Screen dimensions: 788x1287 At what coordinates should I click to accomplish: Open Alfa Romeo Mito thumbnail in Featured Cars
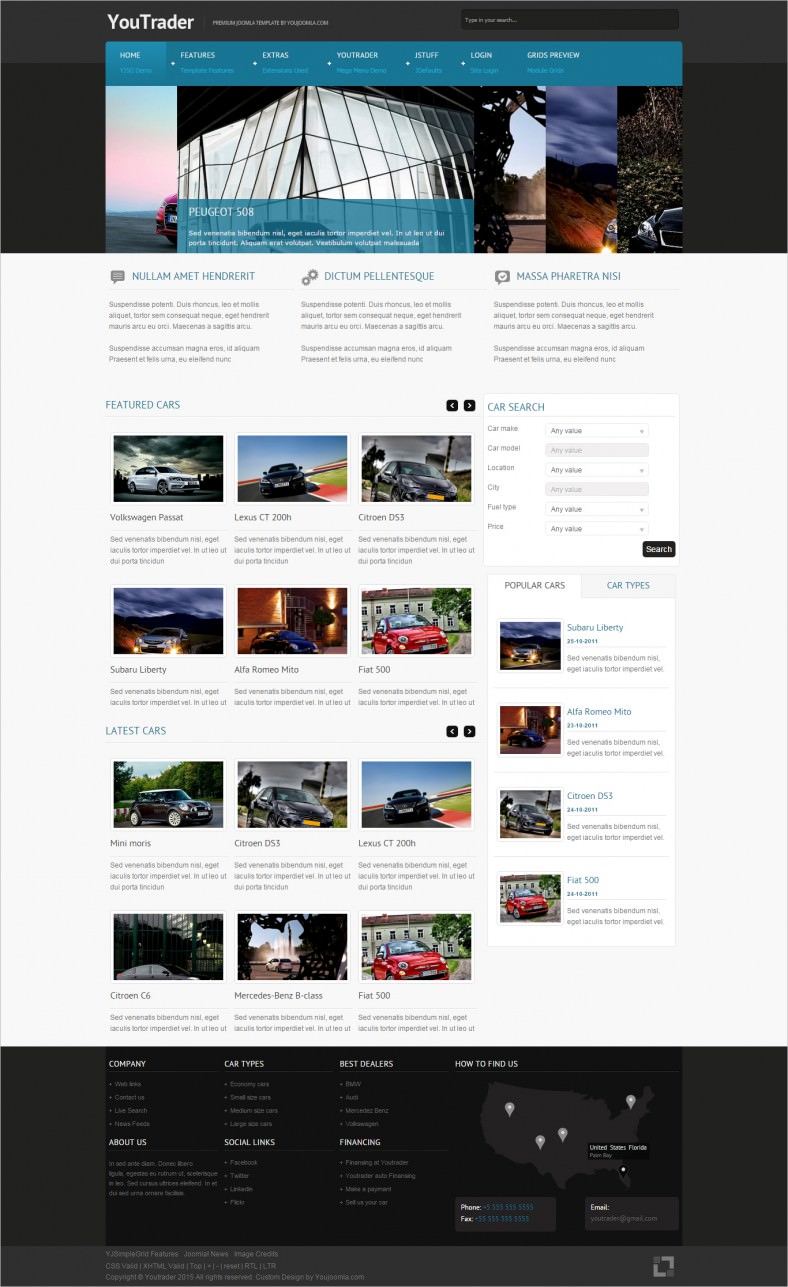coord(292,621)
